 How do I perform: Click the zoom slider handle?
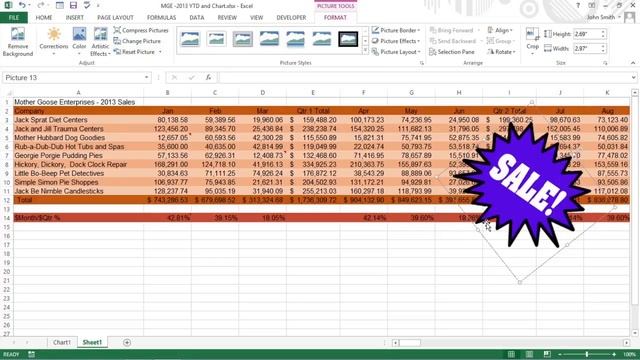click(x=587, y=354)
